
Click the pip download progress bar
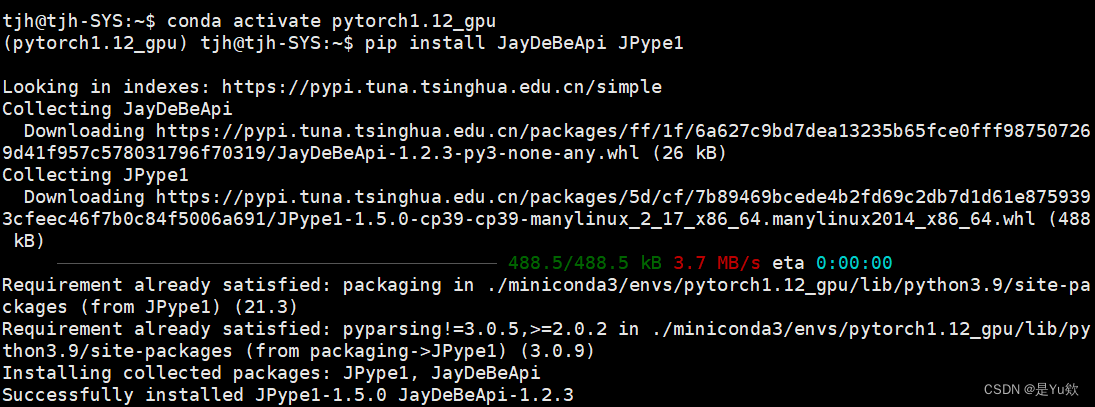pos(250,263)
